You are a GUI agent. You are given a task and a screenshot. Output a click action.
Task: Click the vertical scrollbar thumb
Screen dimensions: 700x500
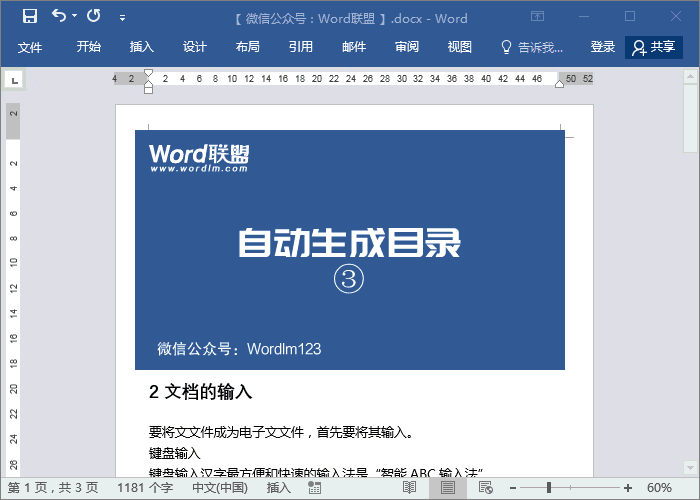[x=690, y=118]
